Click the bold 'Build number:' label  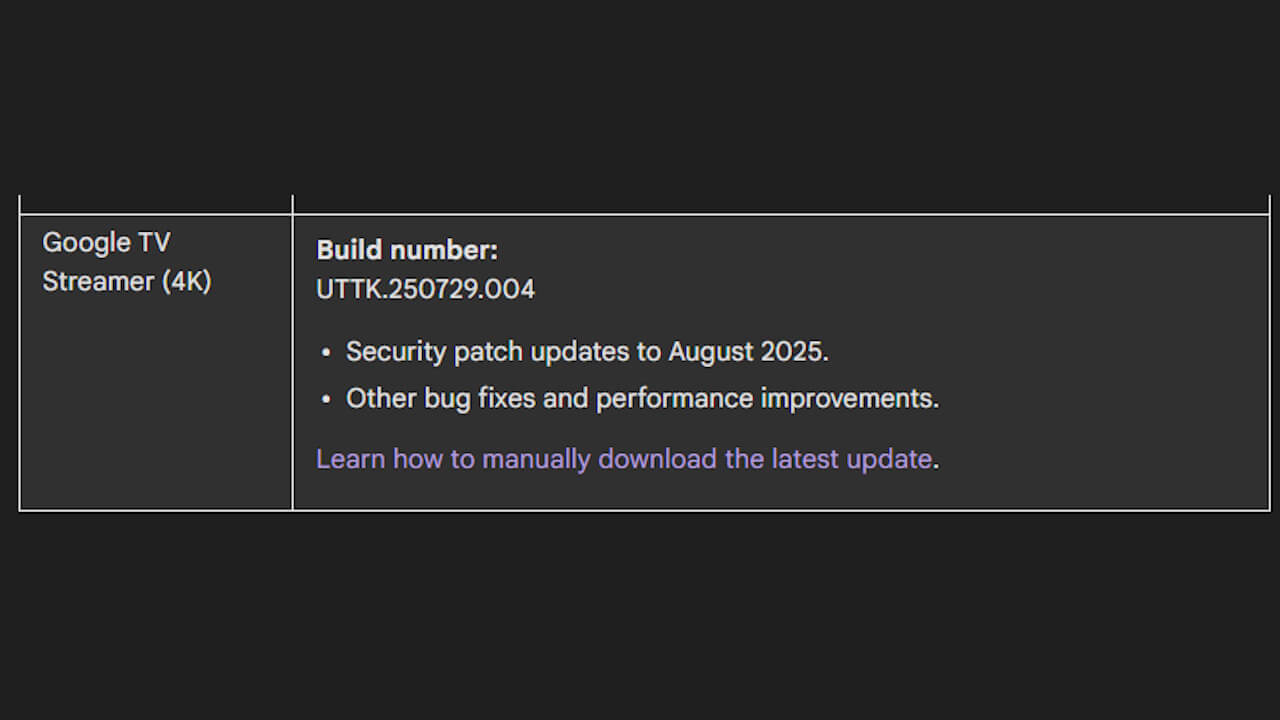[407, 250]
